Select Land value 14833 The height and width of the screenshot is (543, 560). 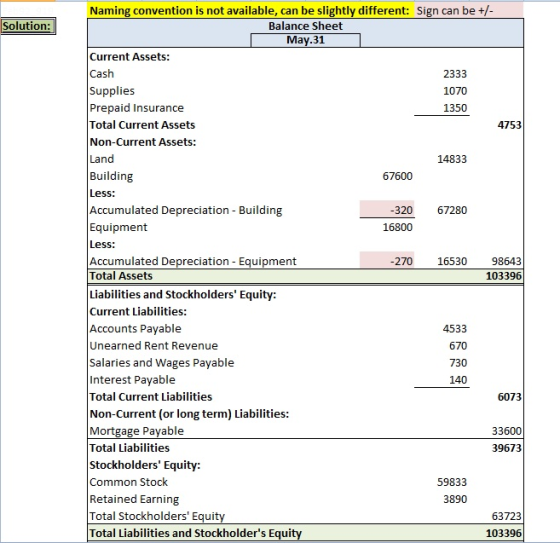tap(452, 159)
